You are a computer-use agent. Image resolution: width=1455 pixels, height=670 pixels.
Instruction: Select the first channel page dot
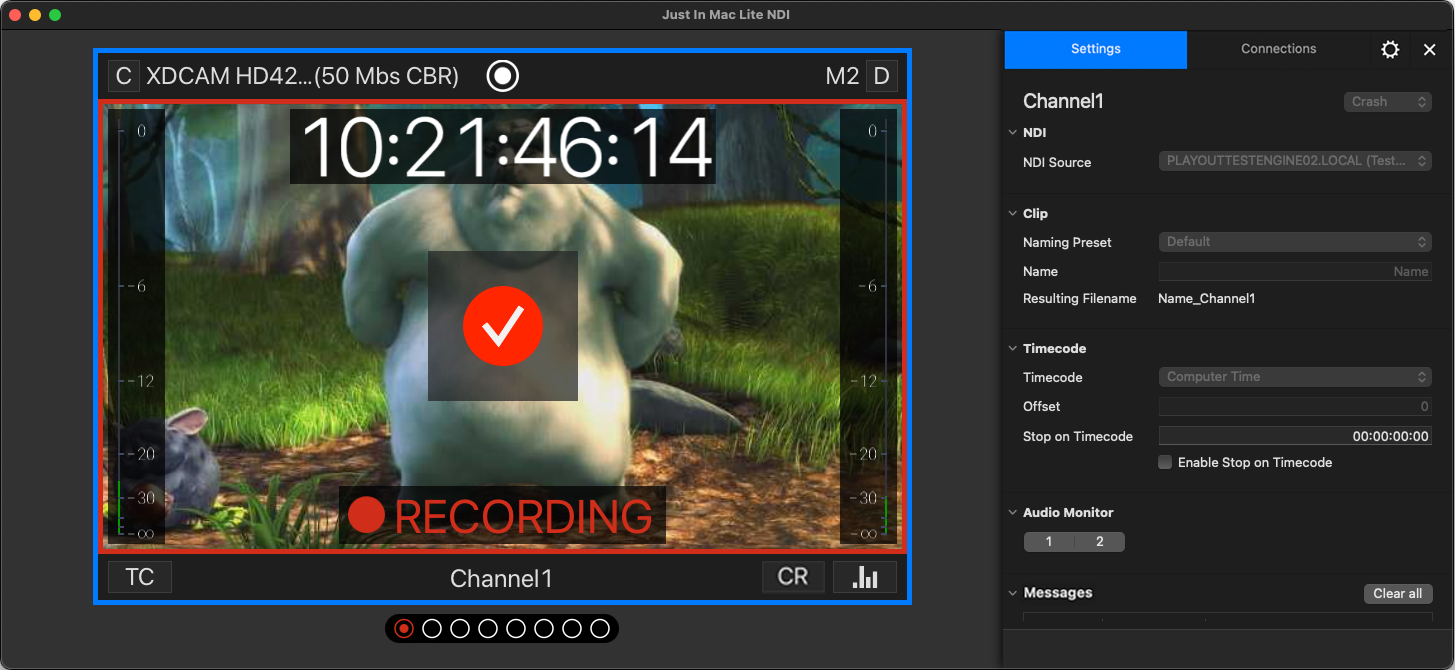[404, 628]
